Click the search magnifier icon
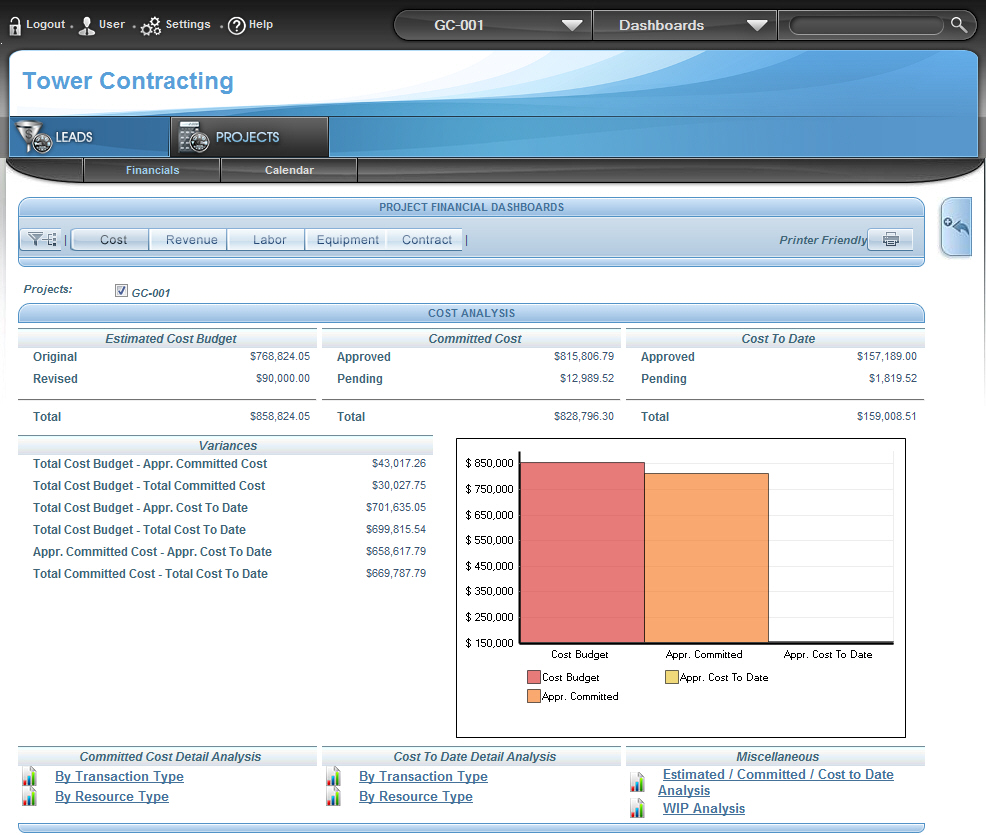The width and height of the screenshot is (986, 835). click(x=958, y=25)
